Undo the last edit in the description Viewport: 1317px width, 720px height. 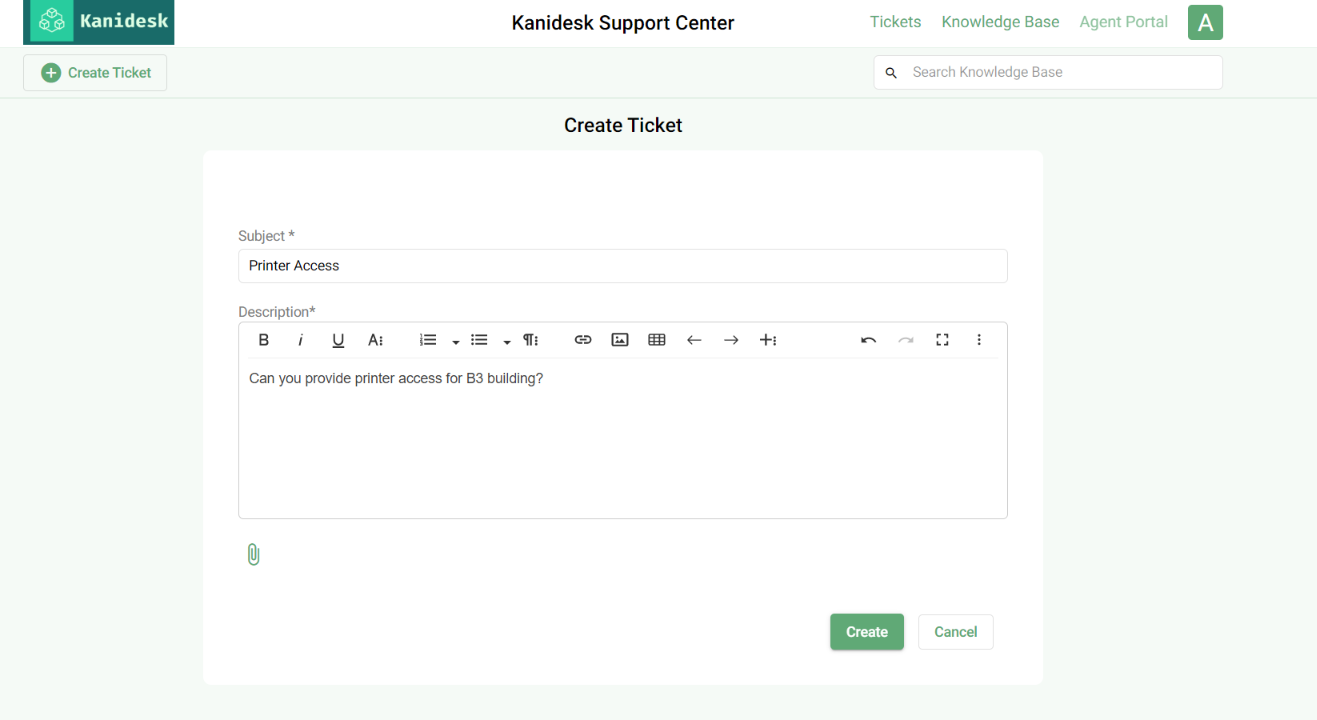(x=868, y=340)
